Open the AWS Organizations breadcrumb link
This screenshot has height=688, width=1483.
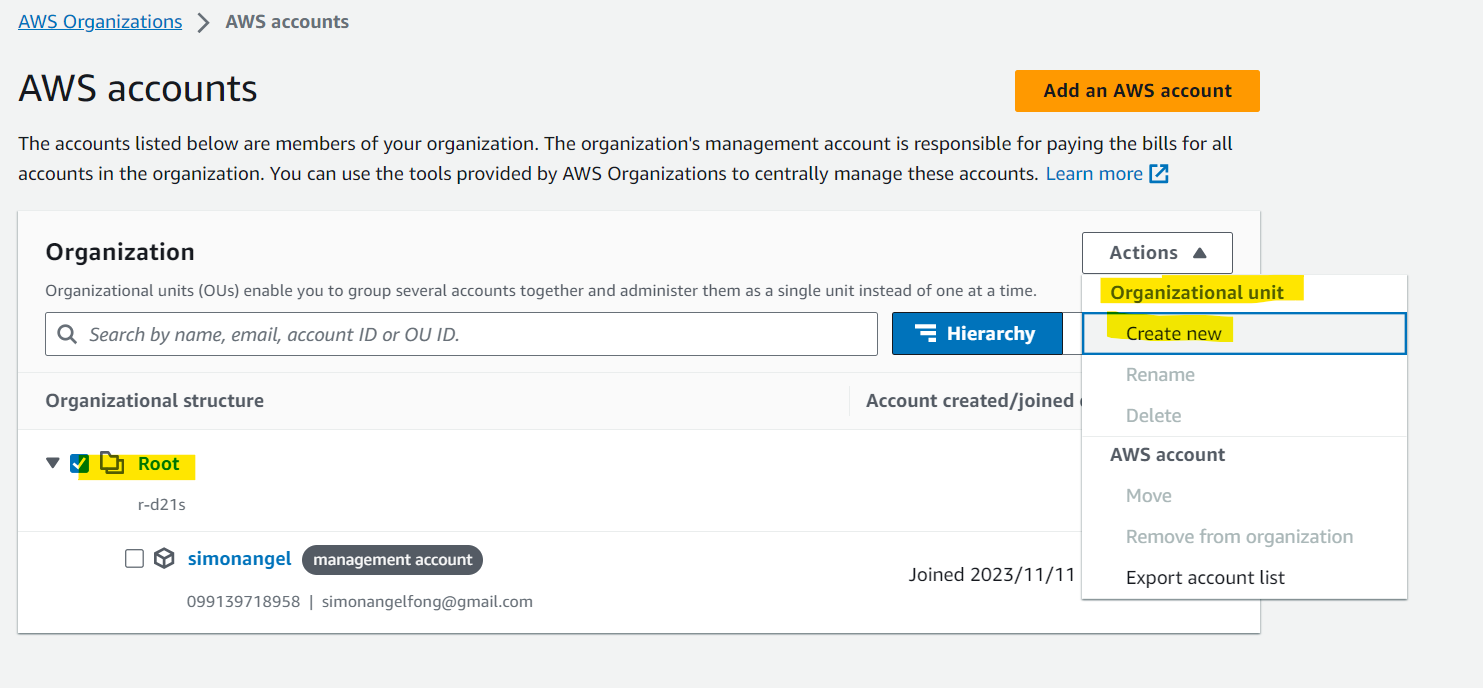pos(100,21)
